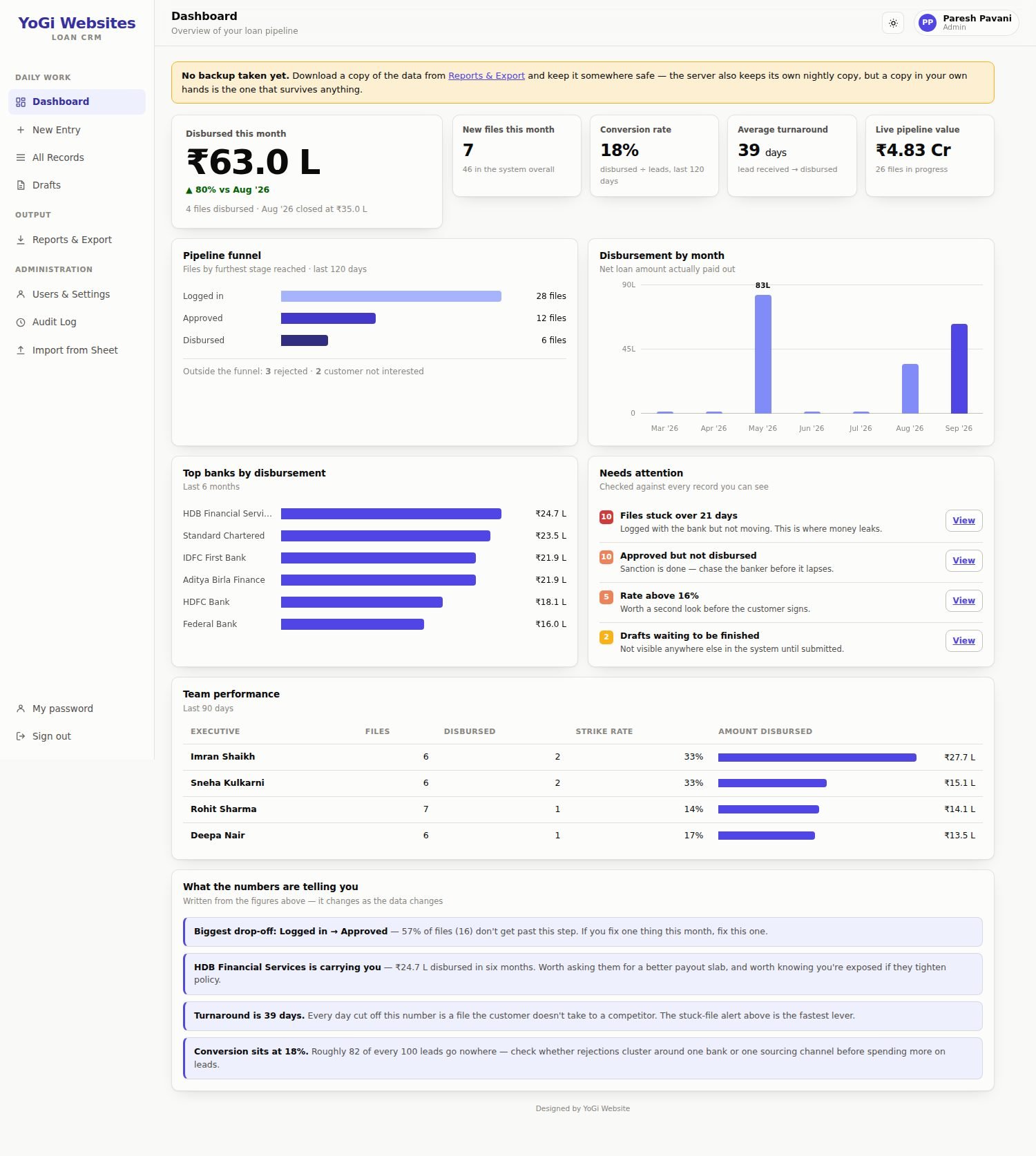
Task: Click the red 10 badge for stuck files
Action: click(x=606, y=517)
